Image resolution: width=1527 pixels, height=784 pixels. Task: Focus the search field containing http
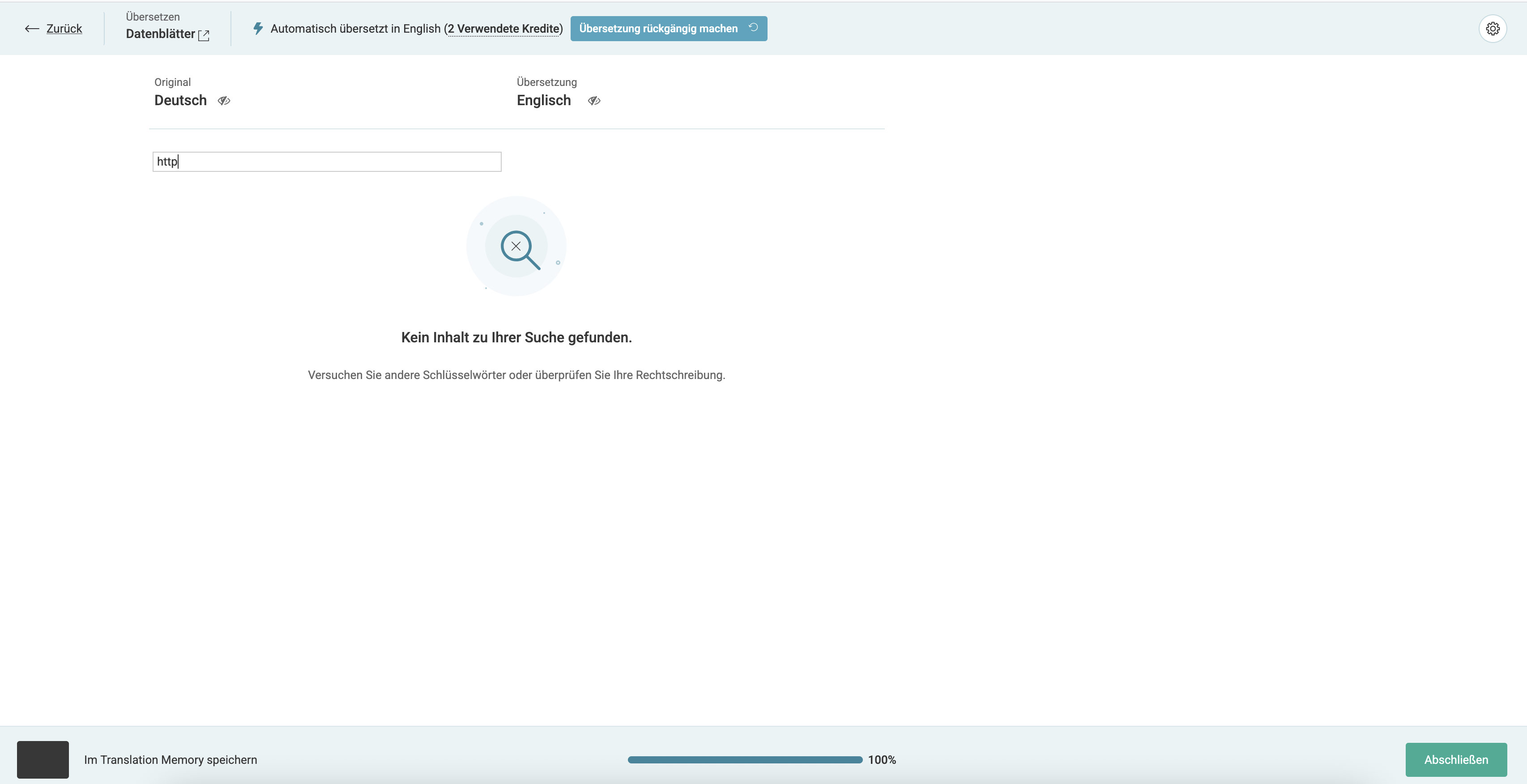327,162
